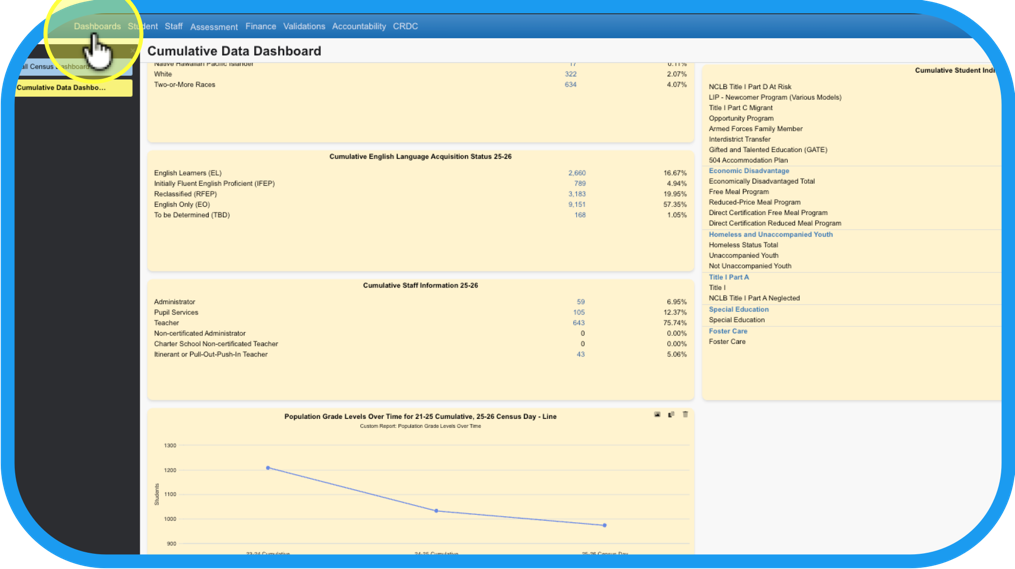Click the Reclassified (RFEP) count 3,183
The height and width of the screenshot is (569, 1015).
577,194
